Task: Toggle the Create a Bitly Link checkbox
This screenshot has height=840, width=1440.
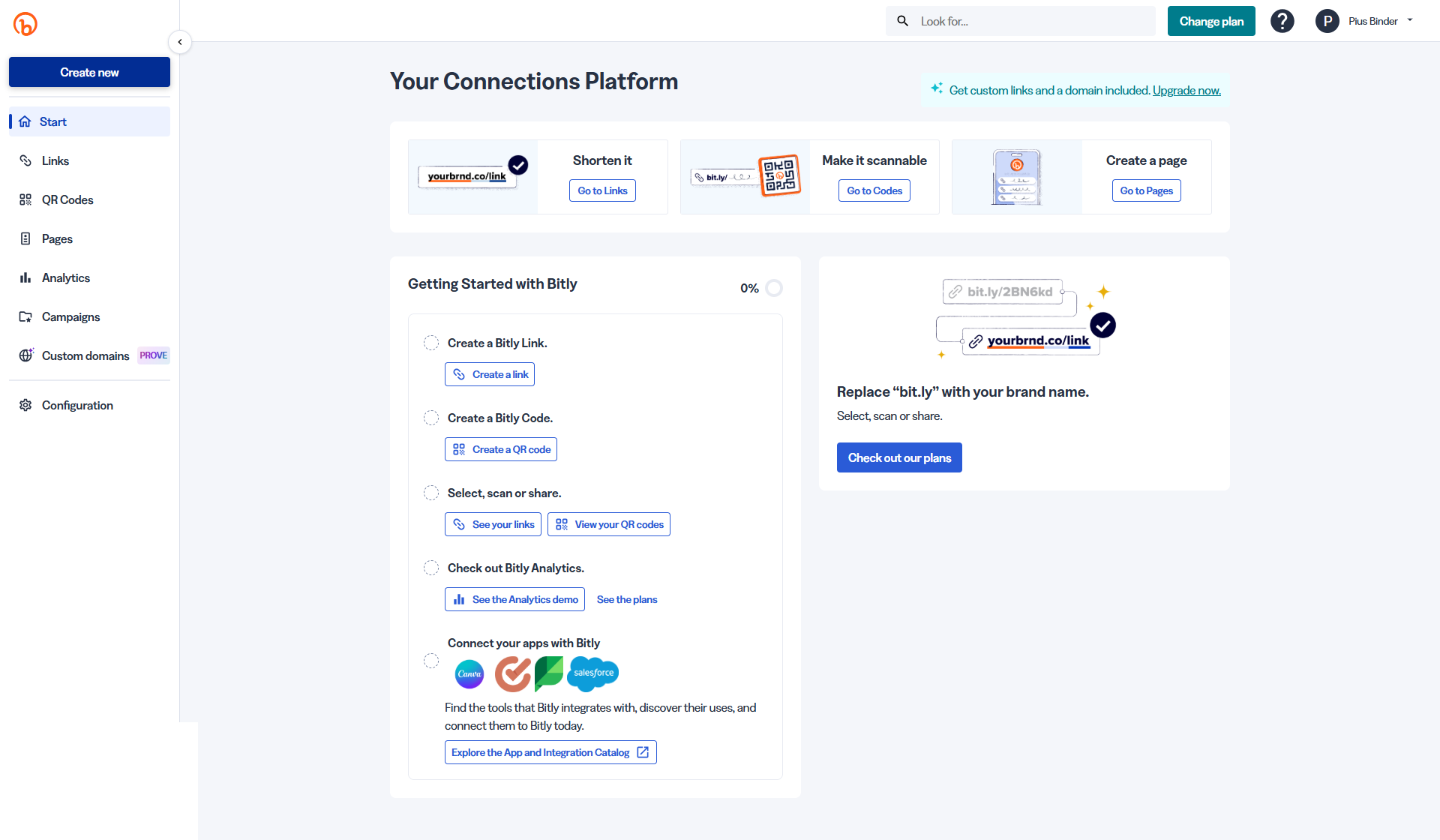Action: coord(431,343)
